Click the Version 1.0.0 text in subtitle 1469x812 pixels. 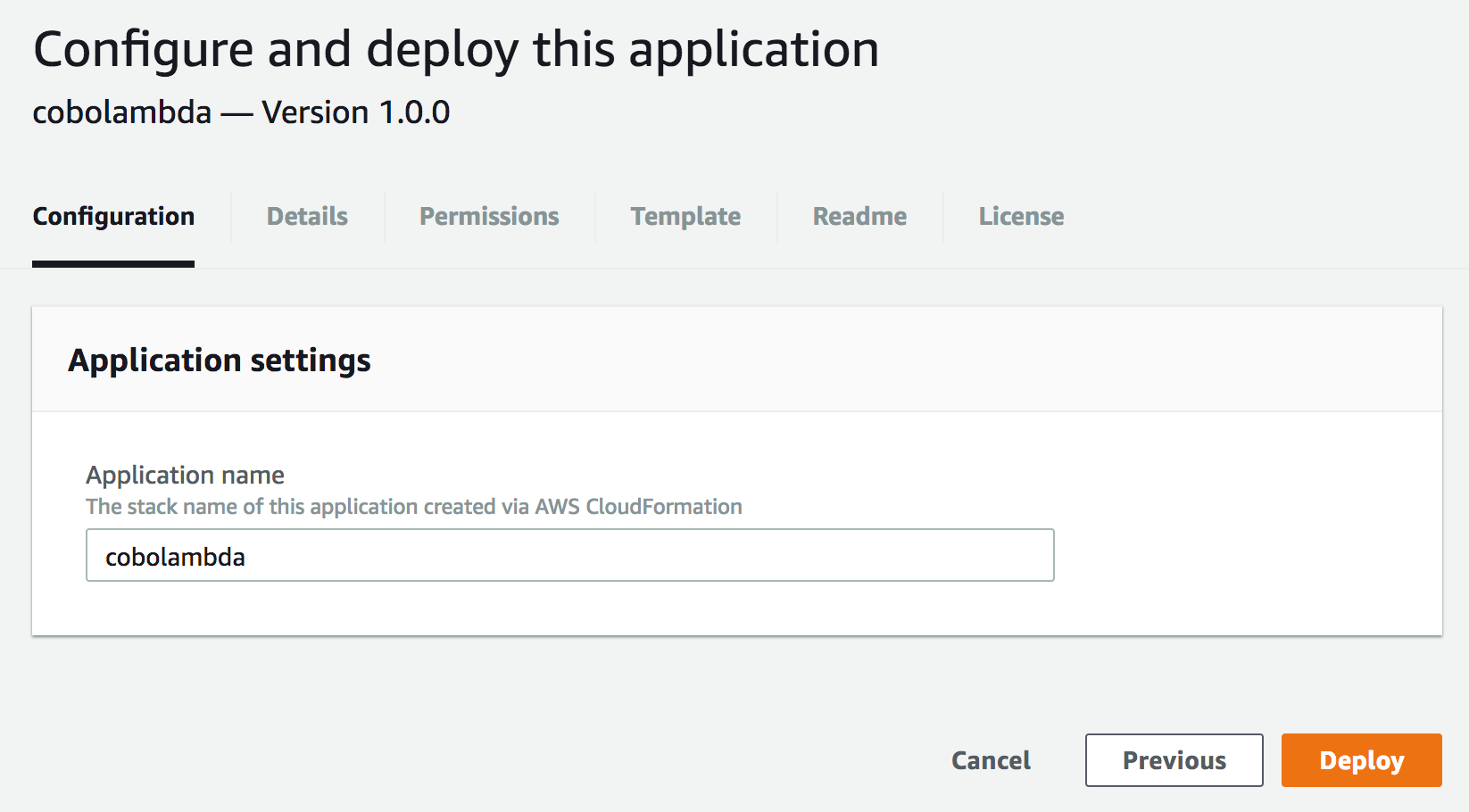pyautogui.click(x=356, y=112)
